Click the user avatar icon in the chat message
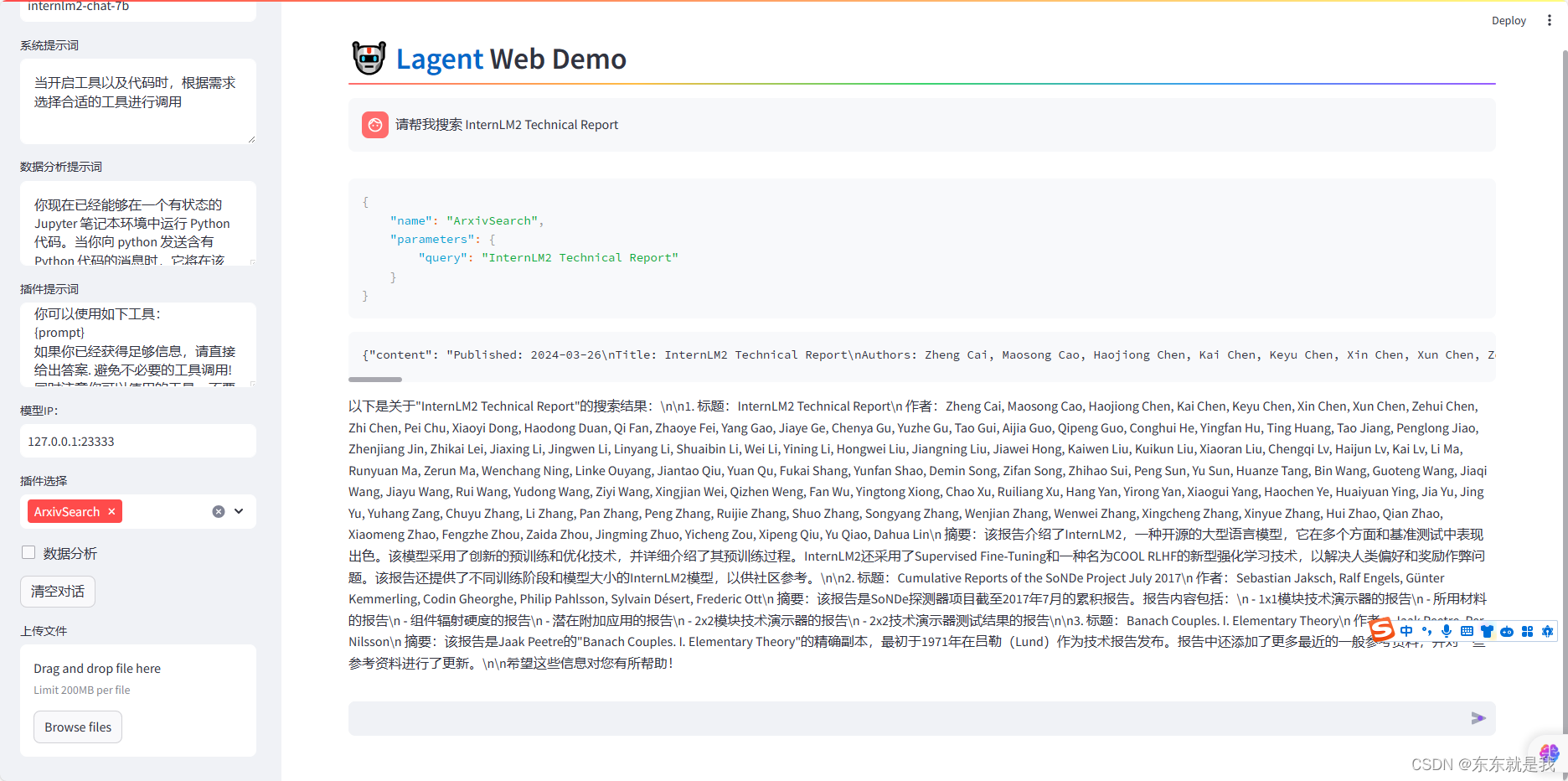Viewport: 1568px width, 781px height. click(x=374, y=125)
